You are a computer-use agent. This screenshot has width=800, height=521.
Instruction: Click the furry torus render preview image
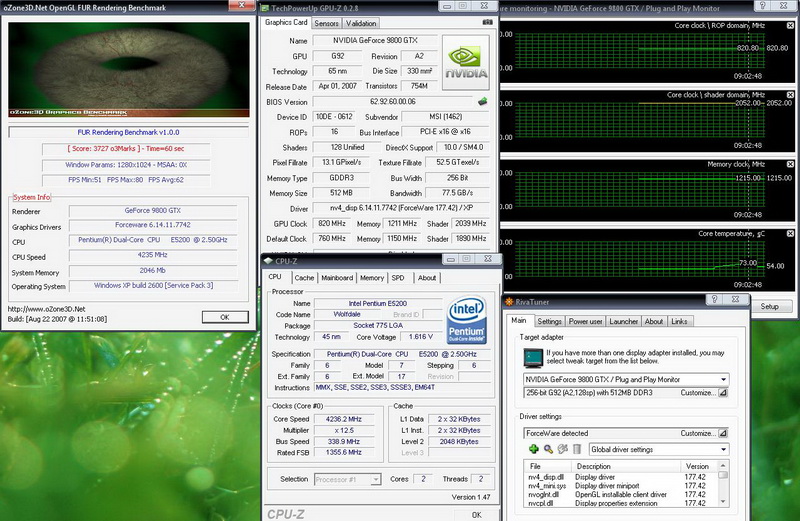[x=129, y=69]
